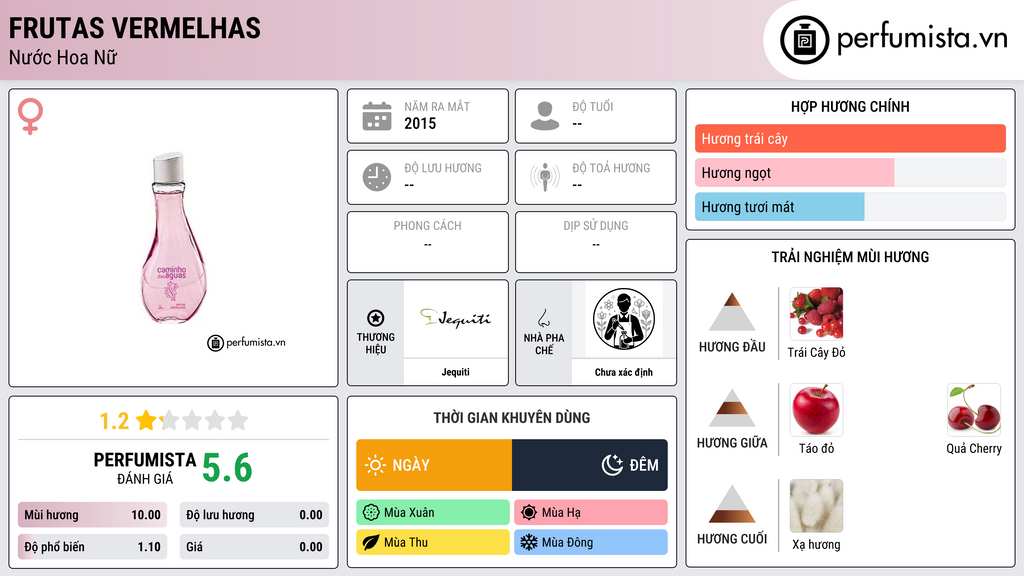Click the Trải nghiệm mùi hương heading

pos(850,257)
